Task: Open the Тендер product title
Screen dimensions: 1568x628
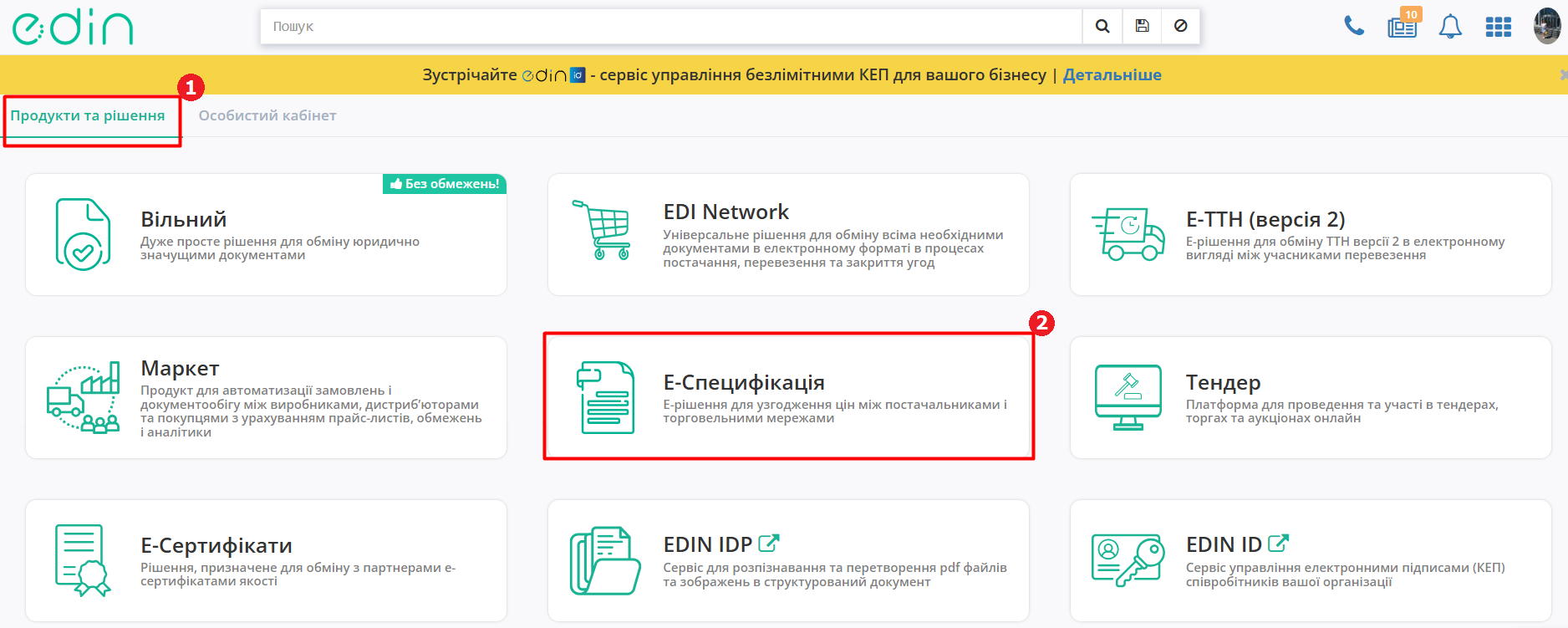Action: click(1223, 382)
